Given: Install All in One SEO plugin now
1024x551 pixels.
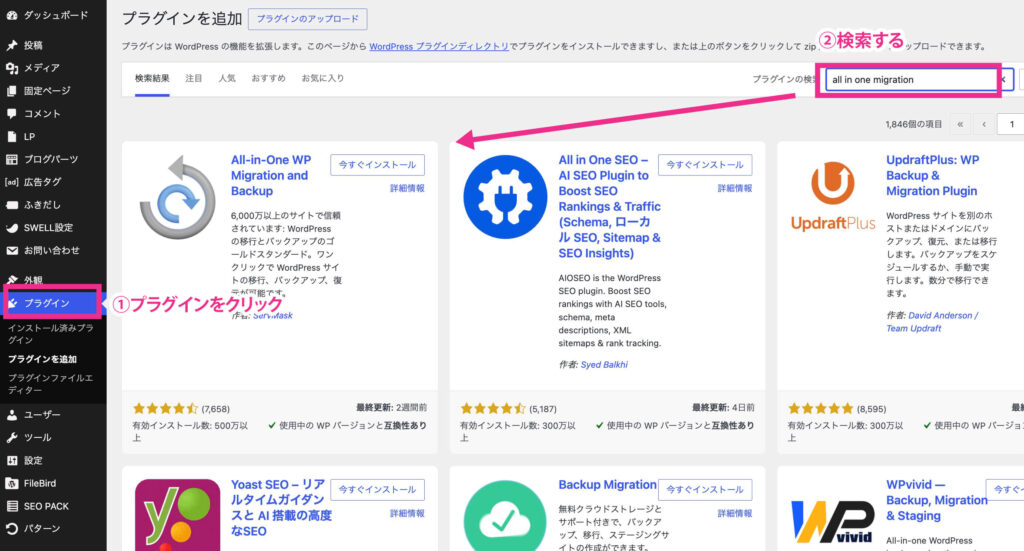Looking at the screenshot, I should 705,165.
